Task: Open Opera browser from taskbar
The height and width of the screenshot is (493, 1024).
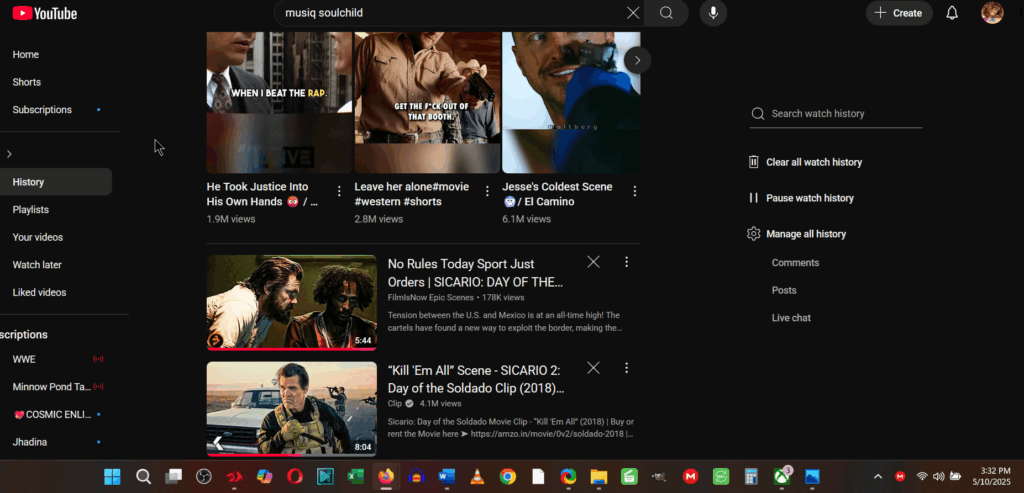Action: click(x=295, y=477)
